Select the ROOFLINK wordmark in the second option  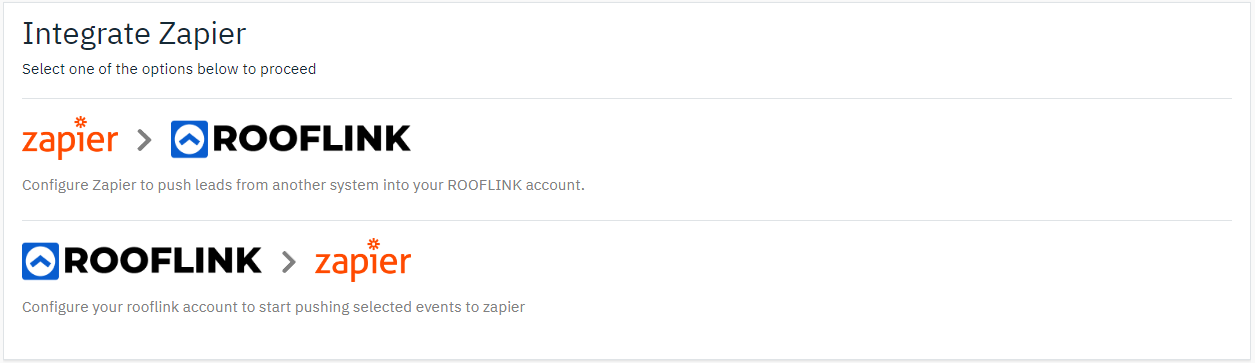pos(163,261)
